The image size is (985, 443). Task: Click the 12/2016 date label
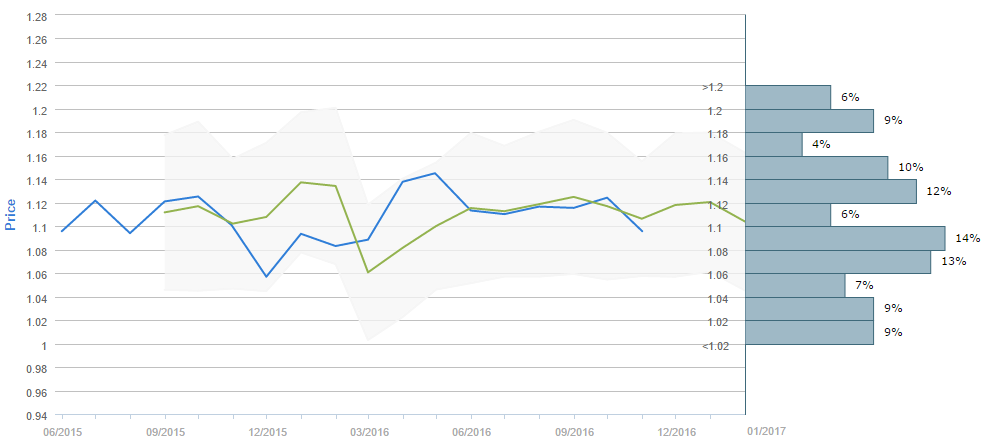coord(676,432)
